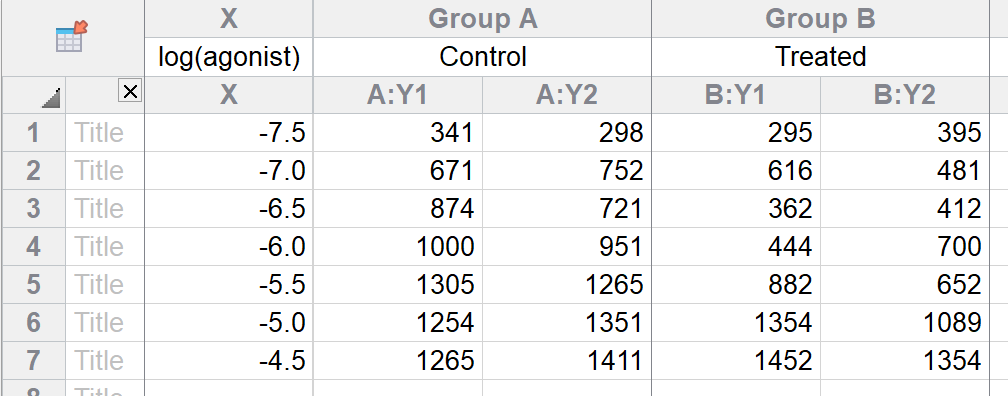Edit the log(agonist) X title
Image resolution: width=1008 pixels, height=396 pixels.
point(229,57)
